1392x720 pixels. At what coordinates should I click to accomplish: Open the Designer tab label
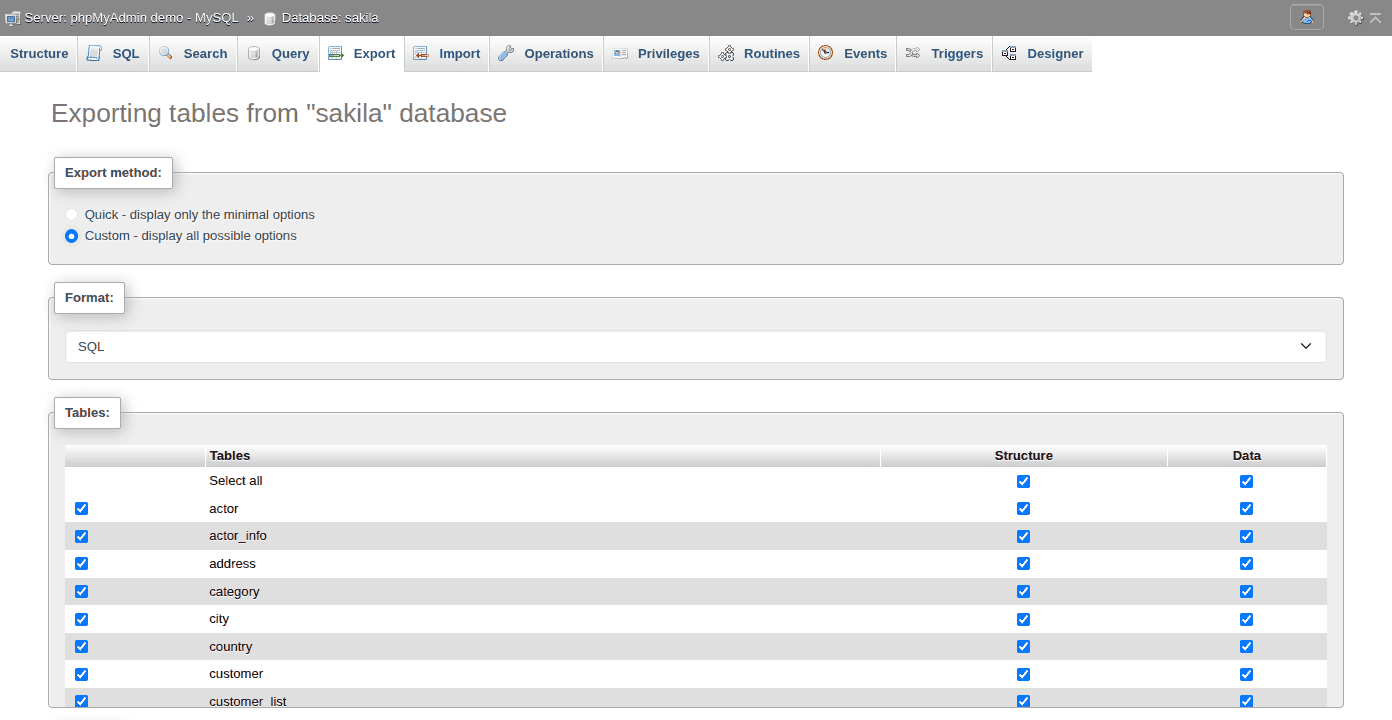click(1055, 54)
